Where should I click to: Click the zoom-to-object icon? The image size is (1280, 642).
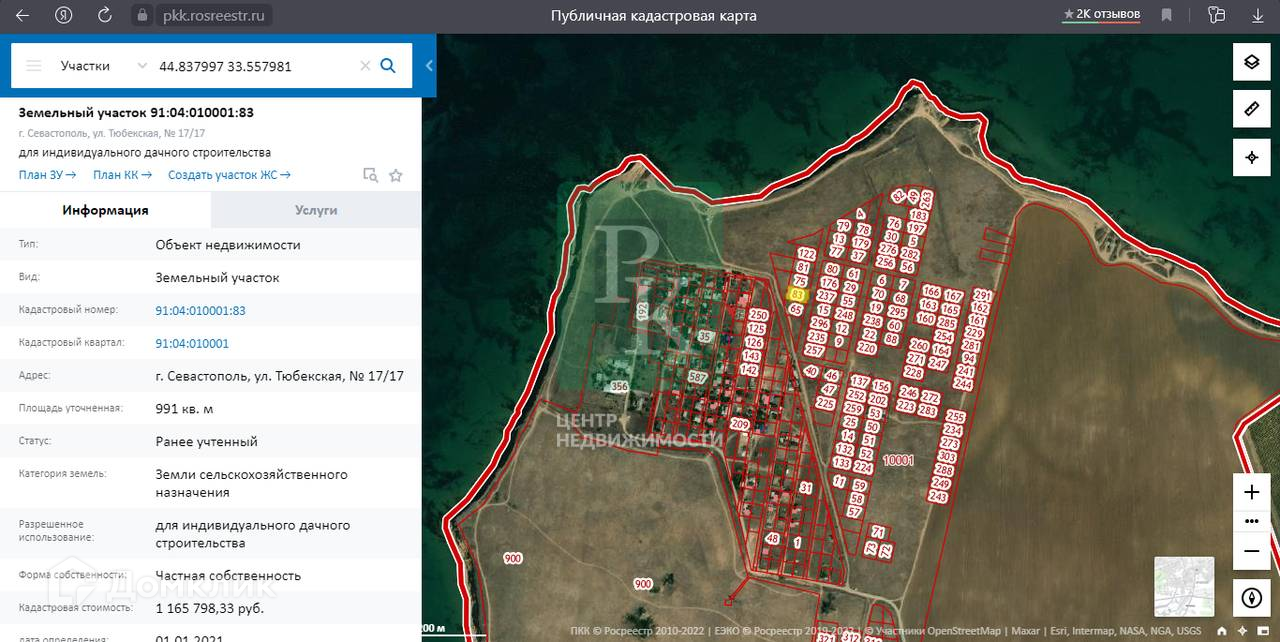pos(370,175)
